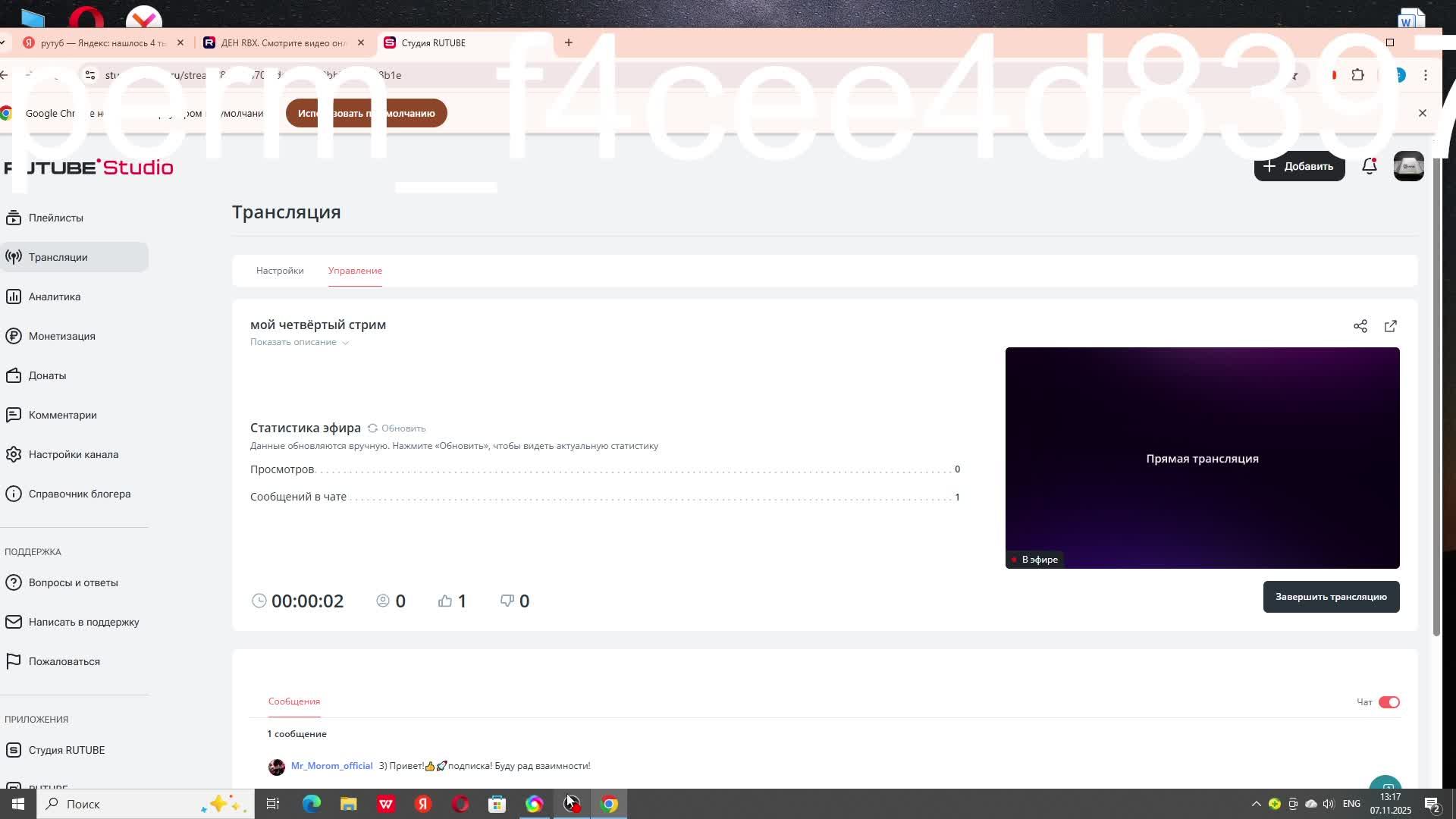
Task: Click the channel avatar in the header
Action: coord(1408,166)
